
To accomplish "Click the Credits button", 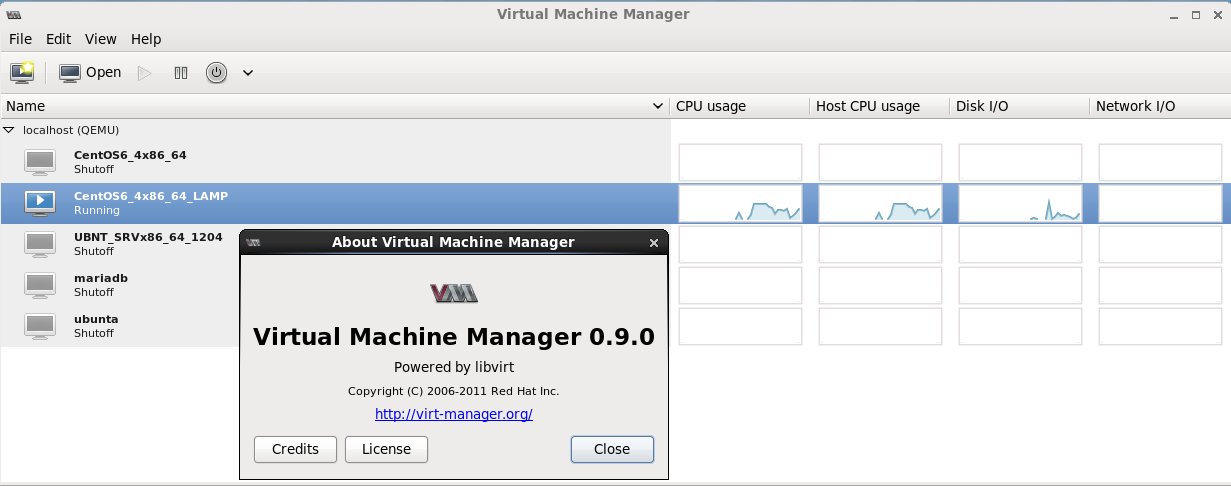I will click(x=295, y=449).
